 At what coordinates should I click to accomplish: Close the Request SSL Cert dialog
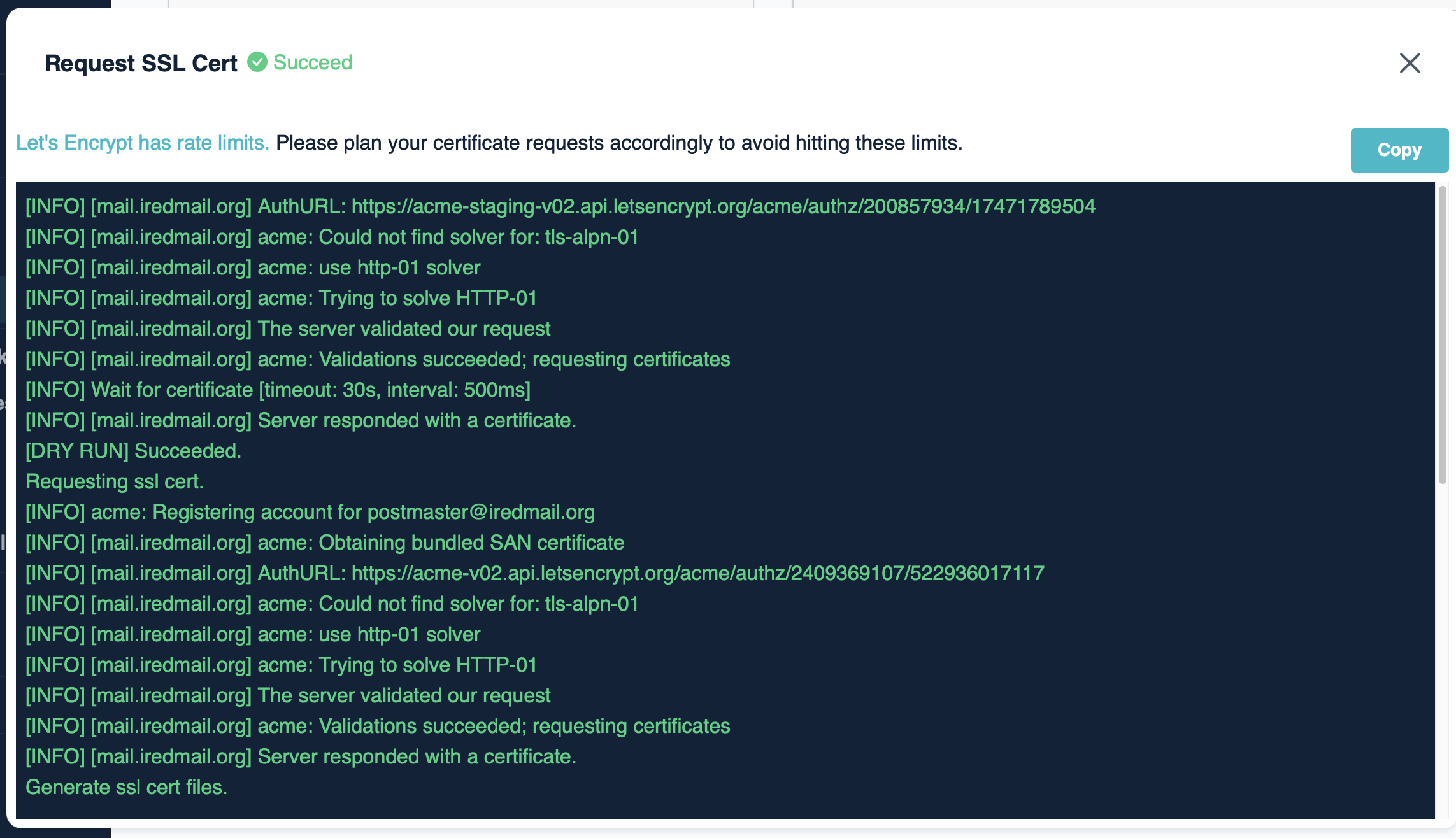(x=1410, y=63)
